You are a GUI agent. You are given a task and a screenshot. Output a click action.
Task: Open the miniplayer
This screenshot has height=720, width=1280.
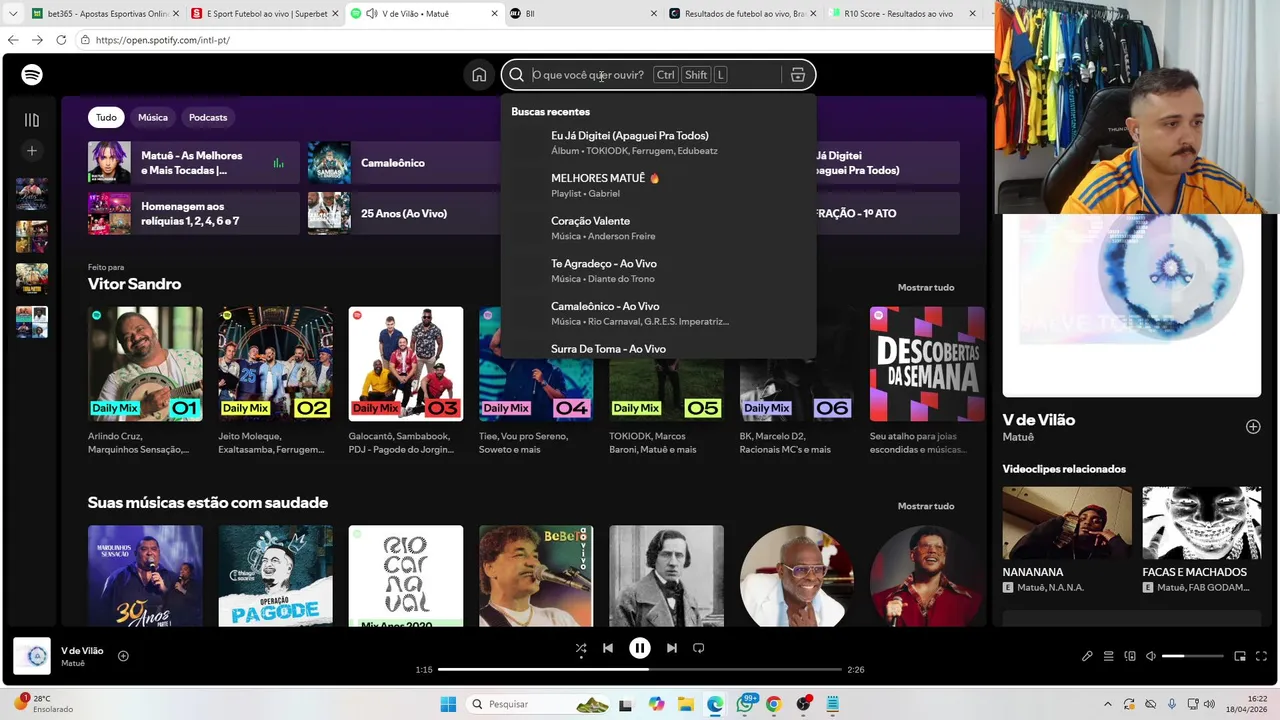tap(1240, 656)
